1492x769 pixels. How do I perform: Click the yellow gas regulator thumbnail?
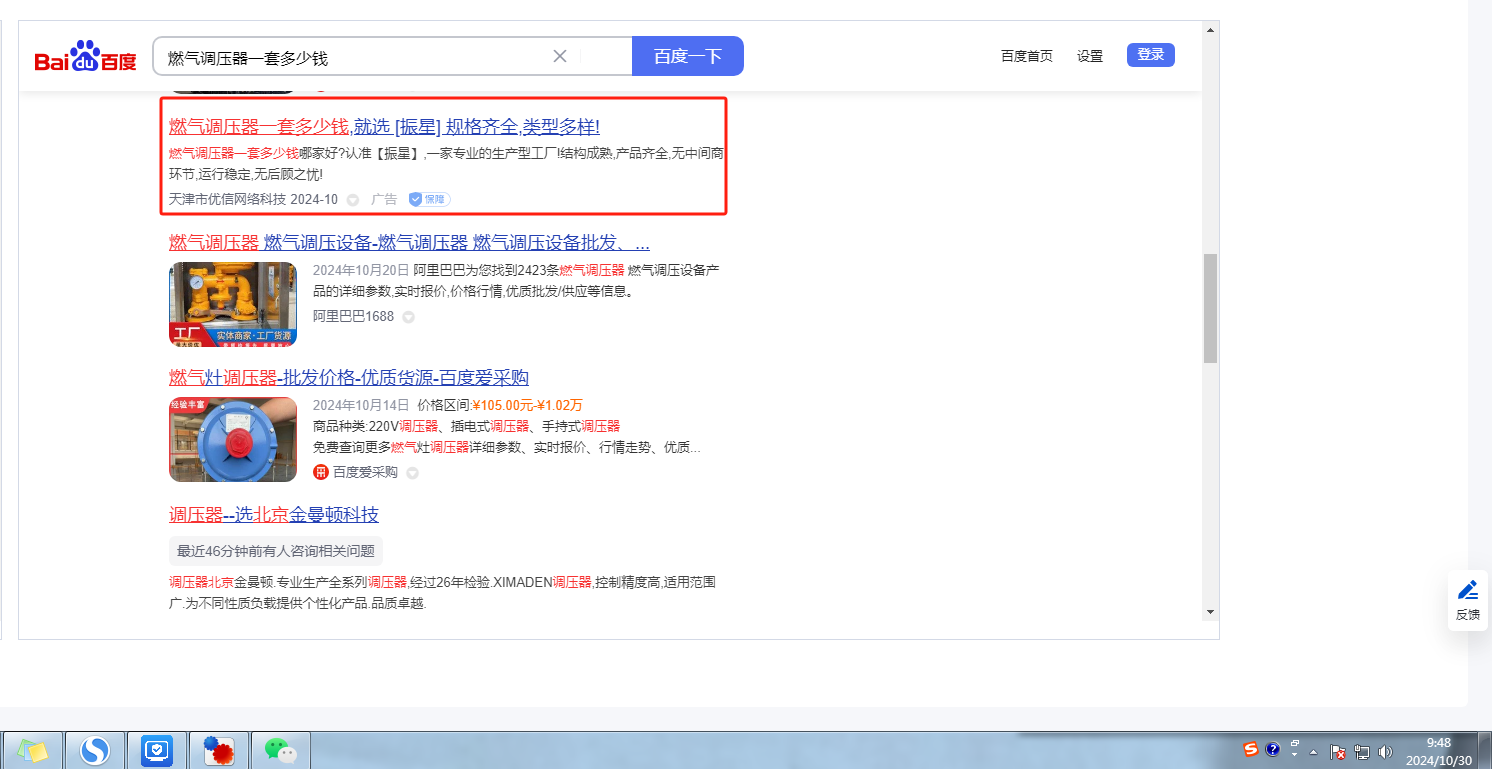click(233, 304)
